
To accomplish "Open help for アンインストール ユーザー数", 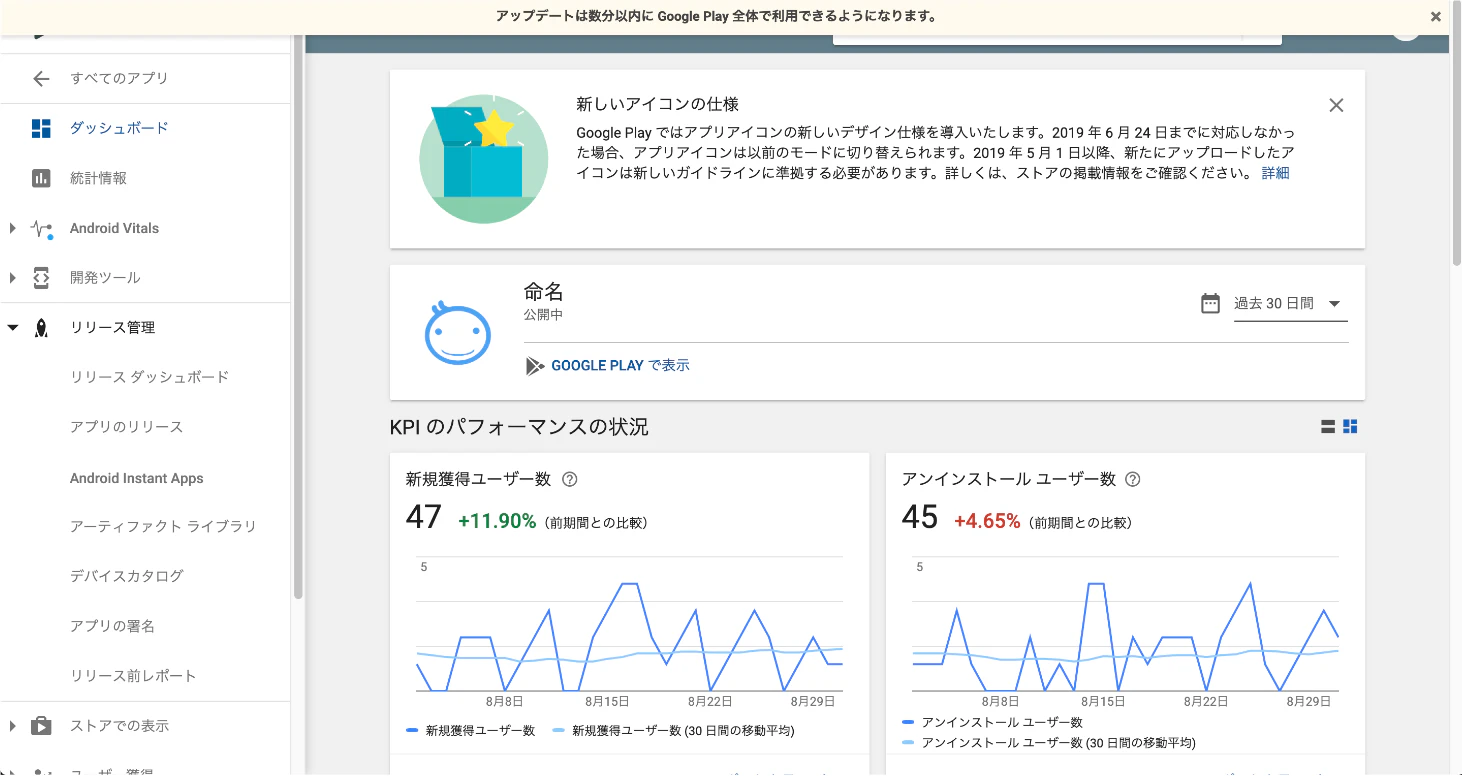I will pos(1133,479).
